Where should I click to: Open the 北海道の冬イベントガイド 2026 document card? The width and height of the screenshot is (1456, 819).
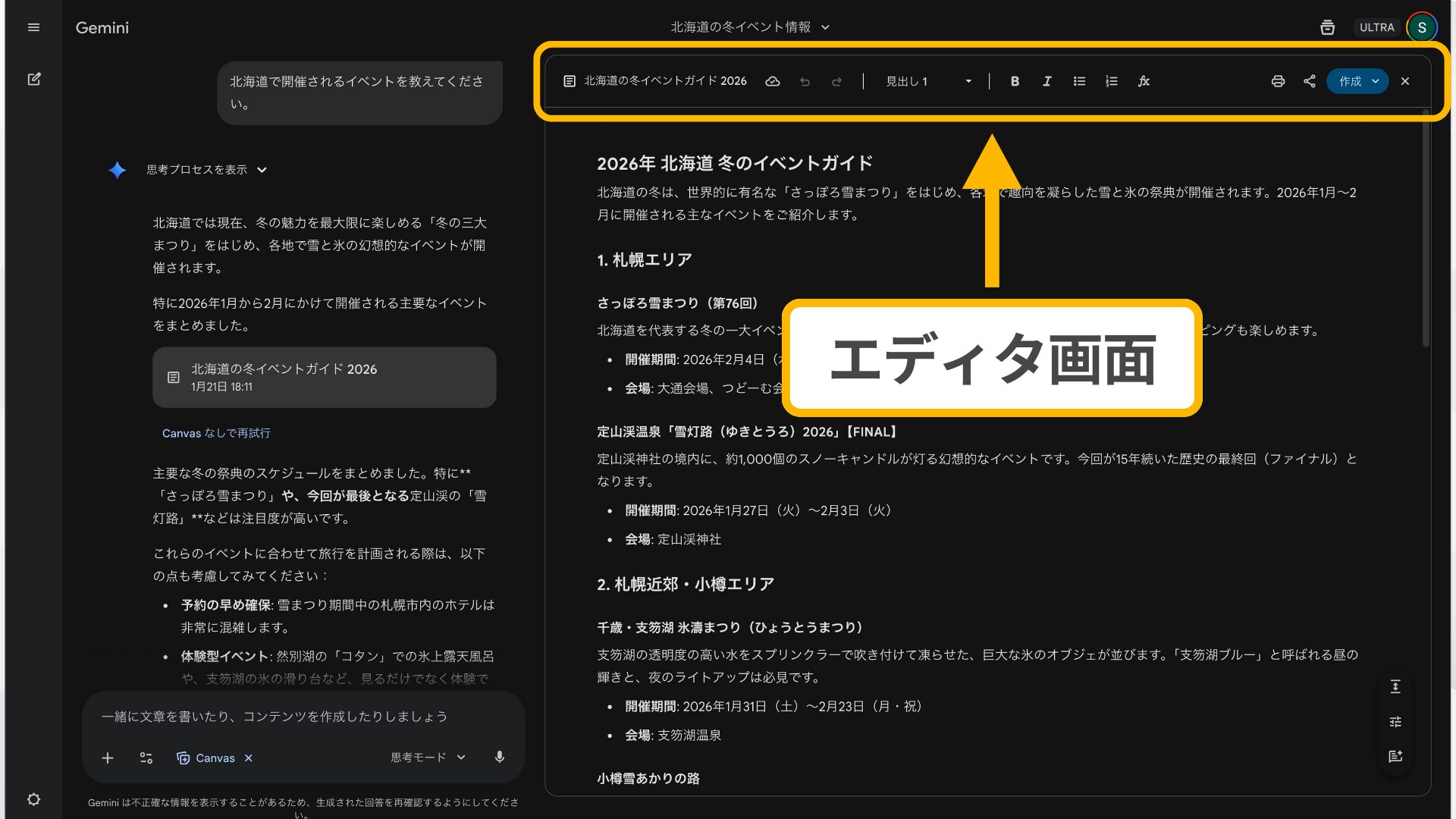(x=324, y=377)
